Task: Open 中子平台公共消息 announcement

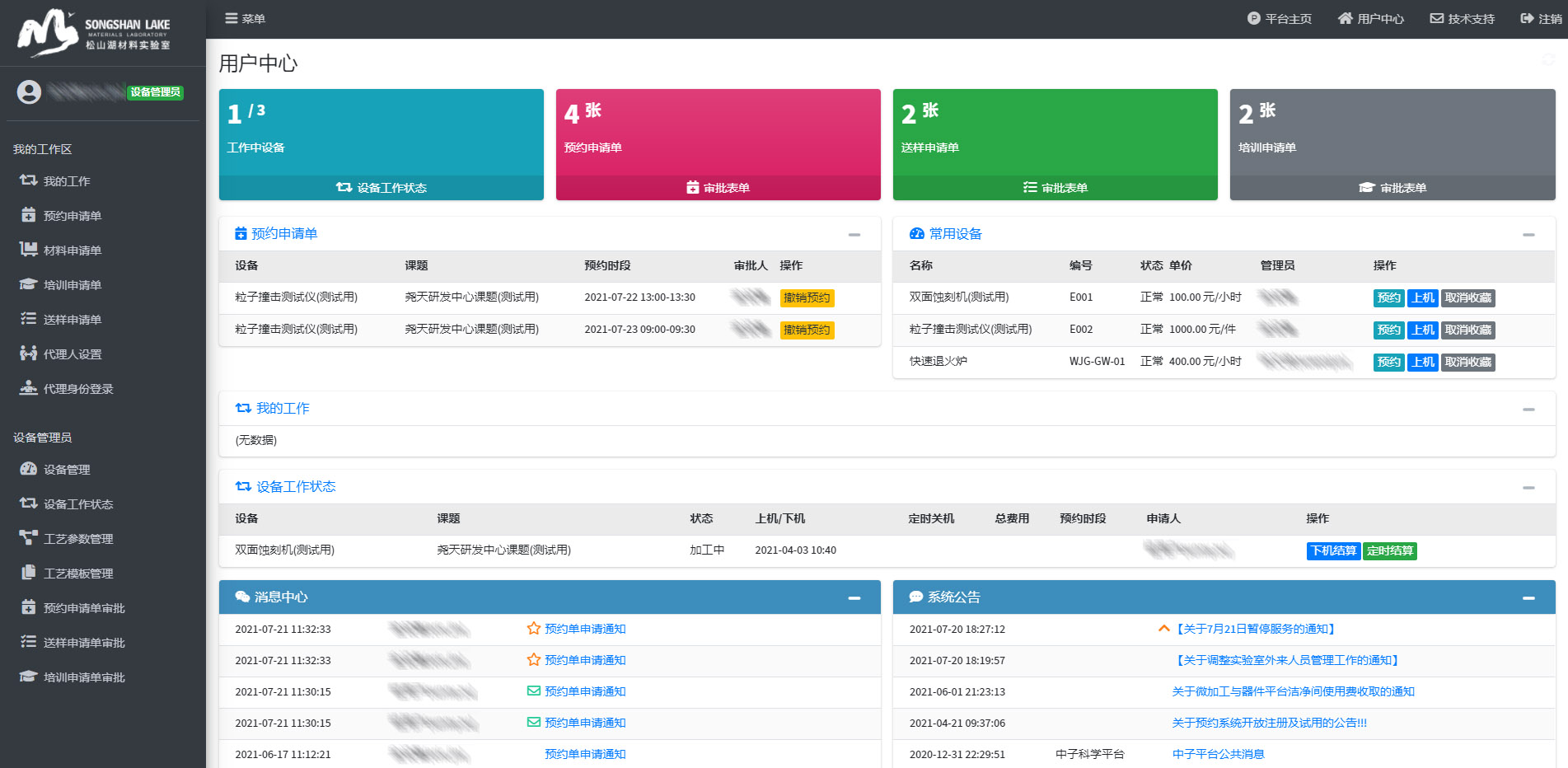Action: pyautogui.click(x=1218, y=754)
